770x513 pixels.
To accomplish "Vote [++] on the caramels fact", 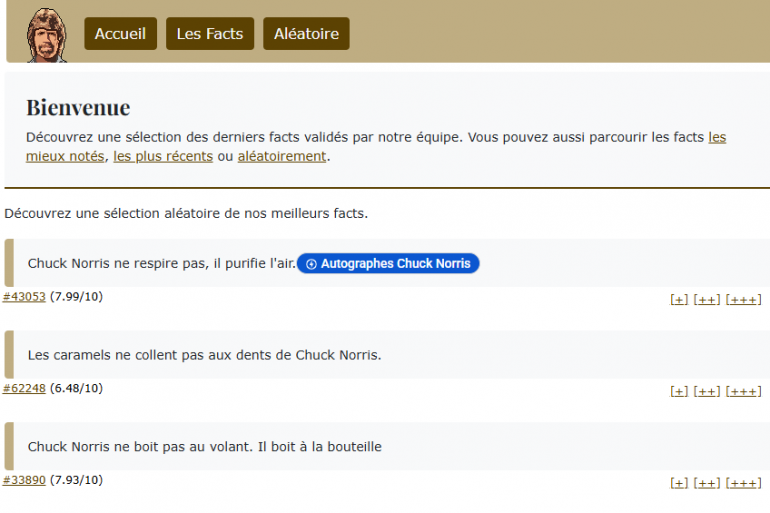I will pos(706,392).
